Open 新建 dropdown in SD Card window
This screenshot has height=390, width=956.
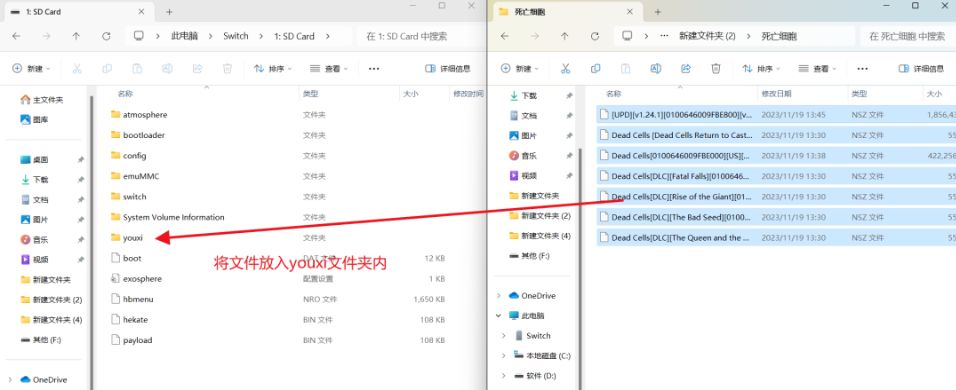[x=32, y=69]
